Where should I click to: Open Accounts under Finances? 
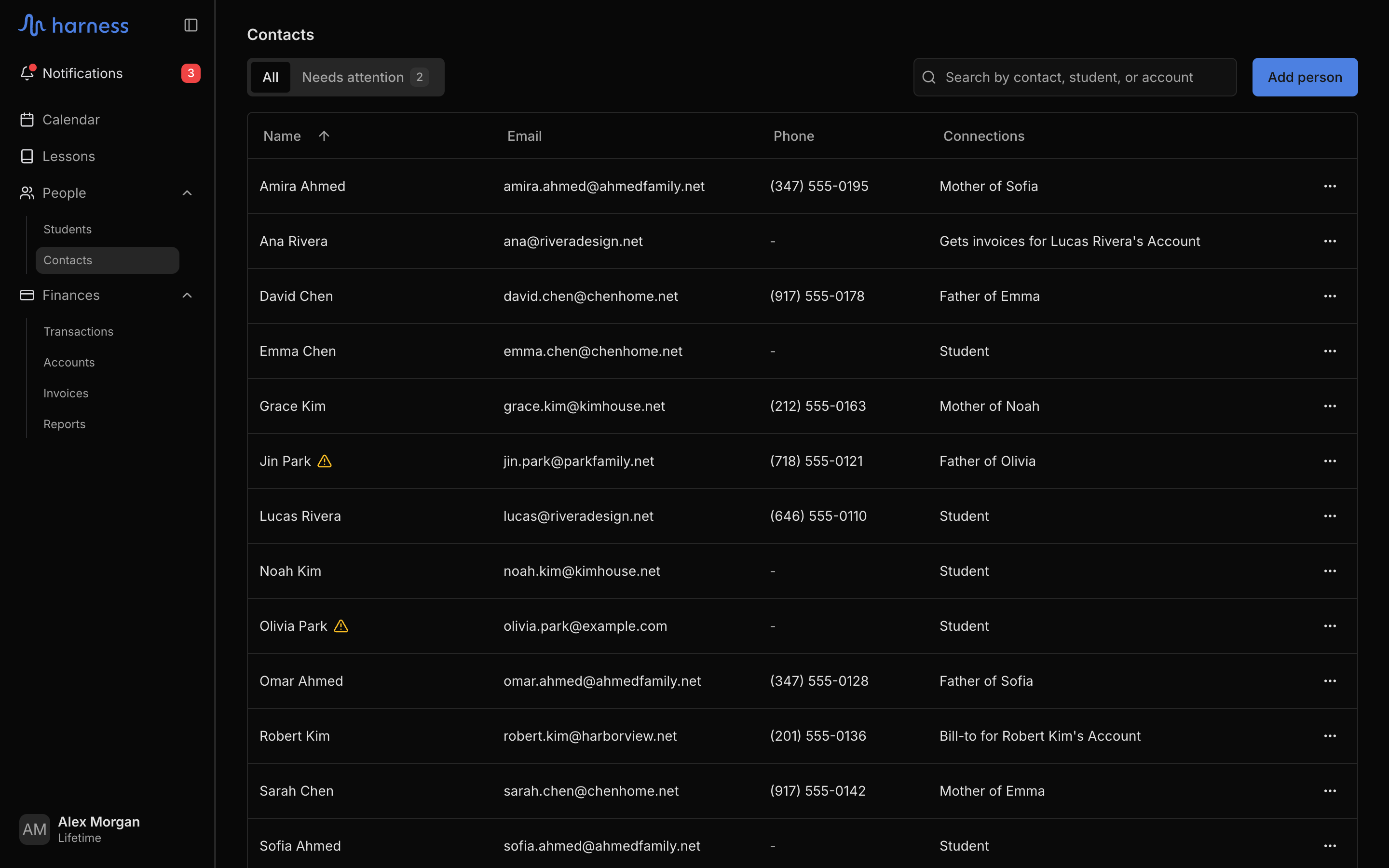pyautogui.click(x=69, y=362)
